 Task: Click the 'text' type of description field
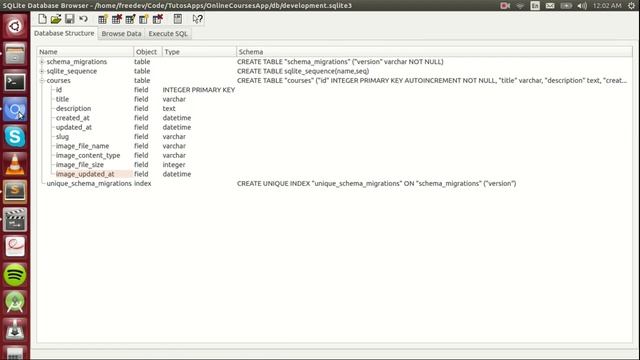point(169,109)
